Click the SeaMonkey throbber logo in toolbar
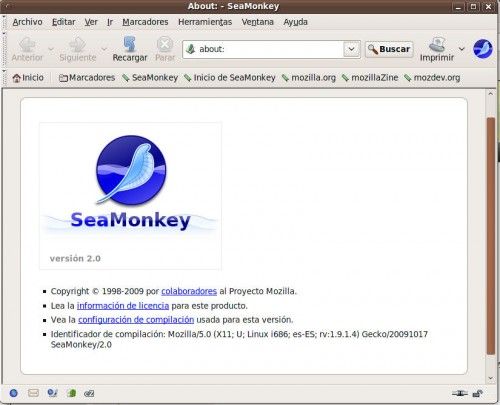 coord(483,49)
